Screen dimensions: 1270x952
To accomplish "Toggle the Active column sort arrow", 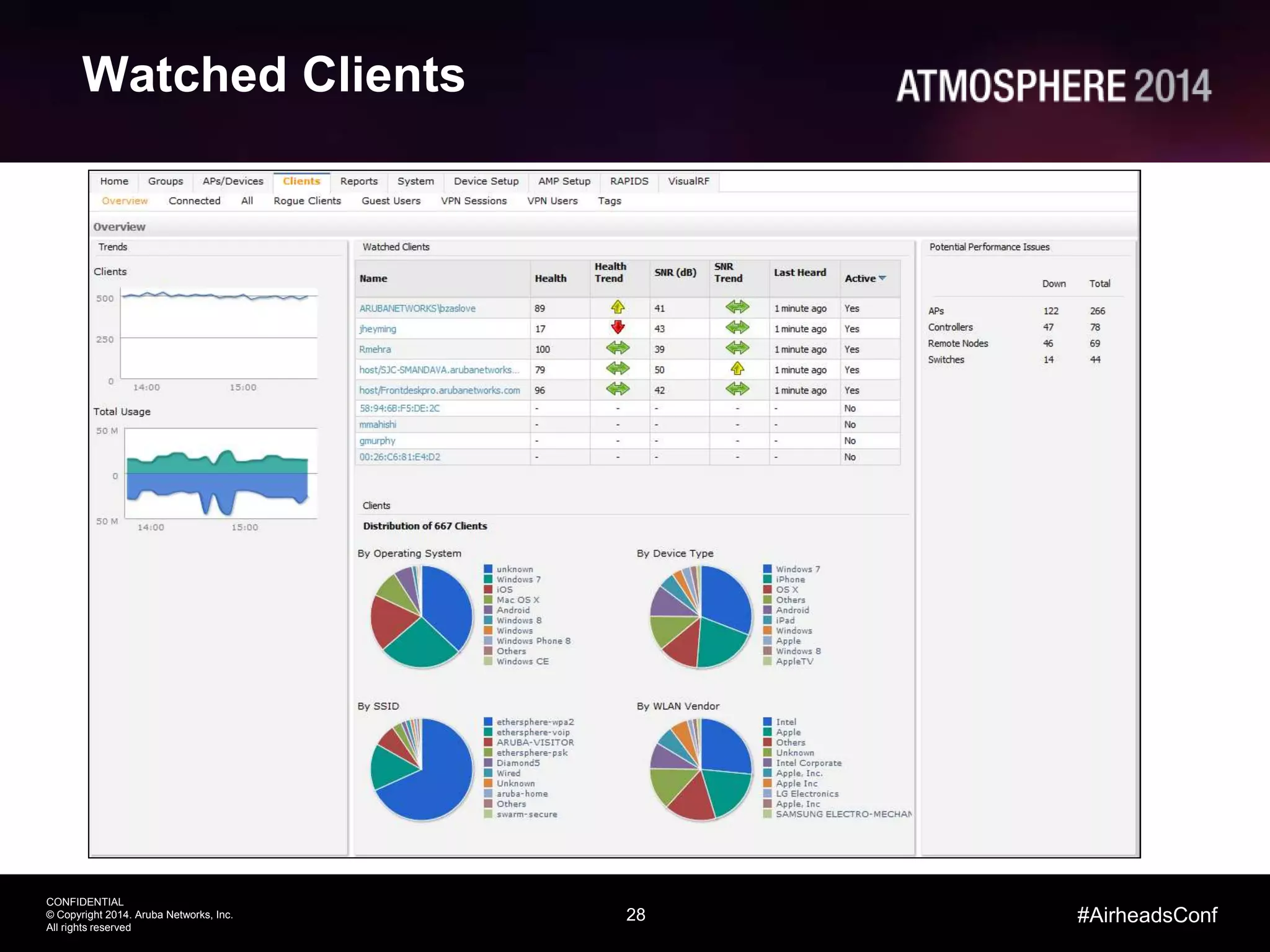I will click(x=882, y=278).
